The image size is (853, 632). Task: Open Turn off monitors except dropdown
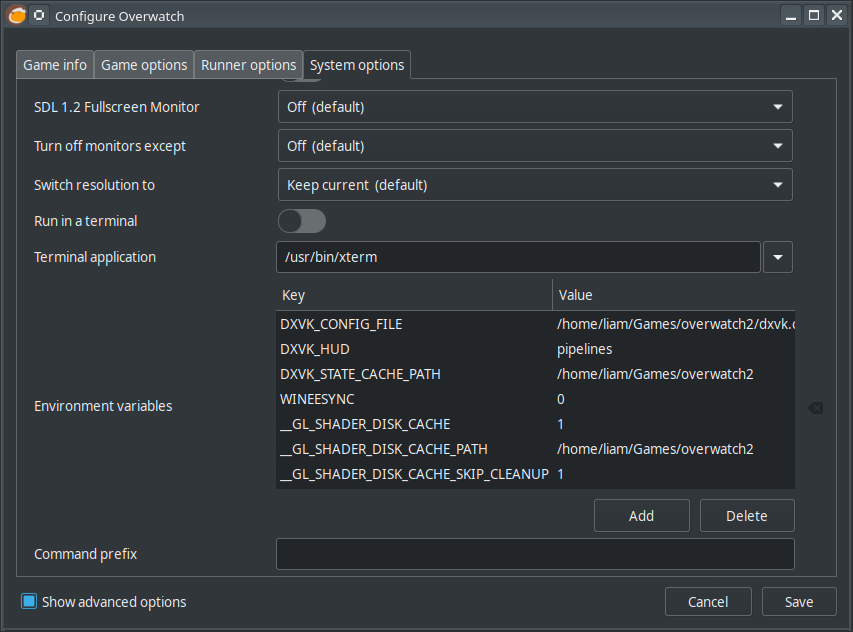(535, 146)
